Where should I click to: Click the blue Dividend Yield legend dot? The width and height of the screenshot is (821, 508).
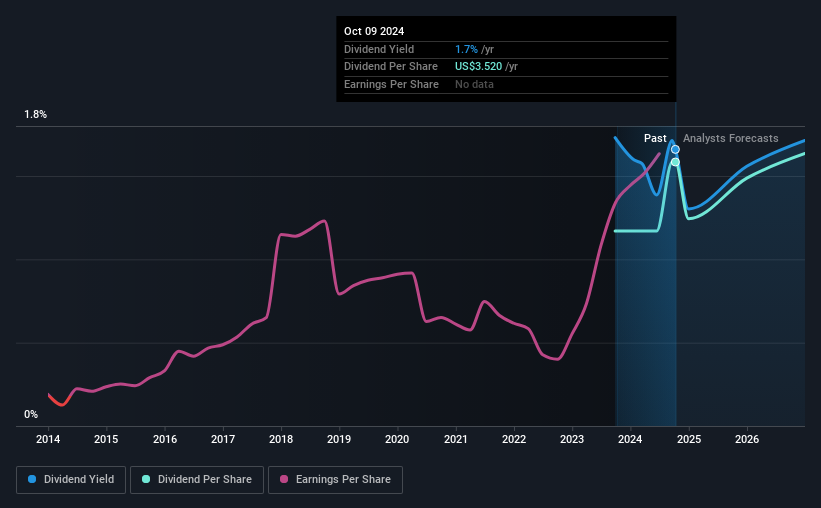(x=32, y=479)
